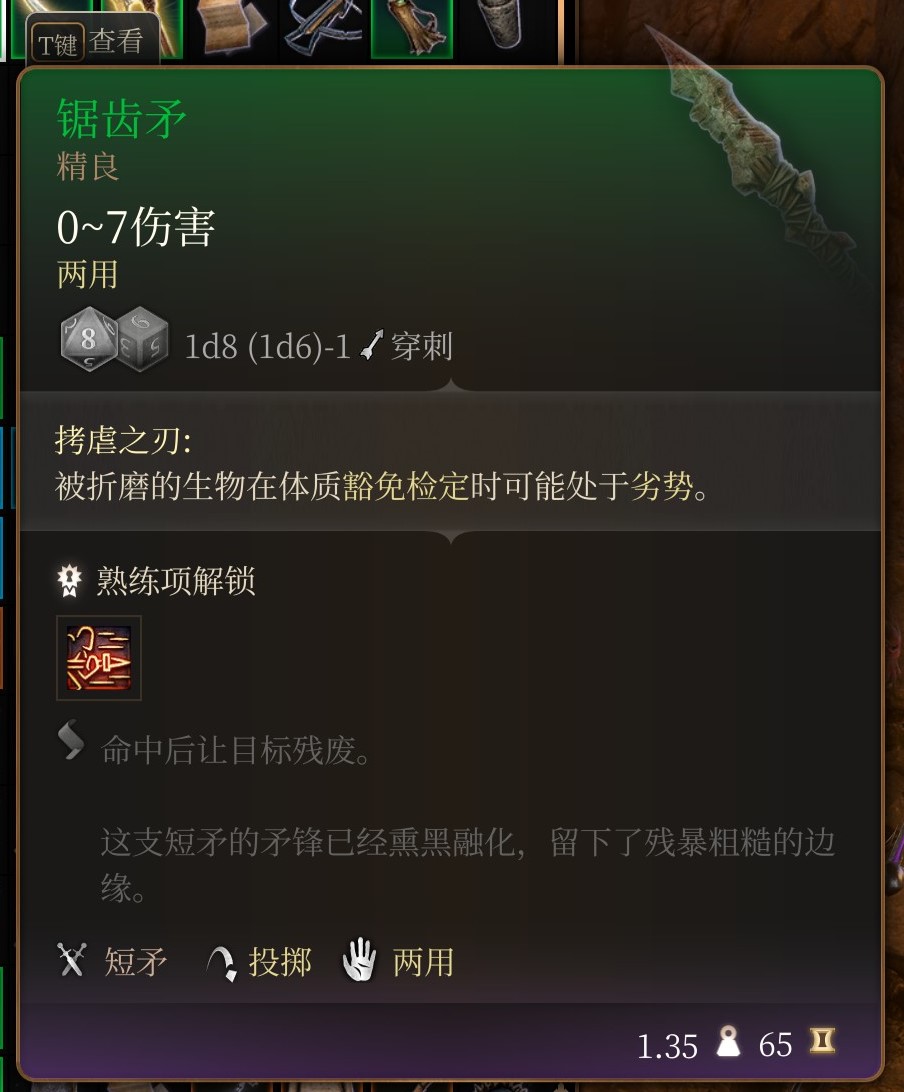Click the T键 查看 inspect button
Image resolution: width=904 pixels, height=1092 pixels.
click(x=92, y=42)
